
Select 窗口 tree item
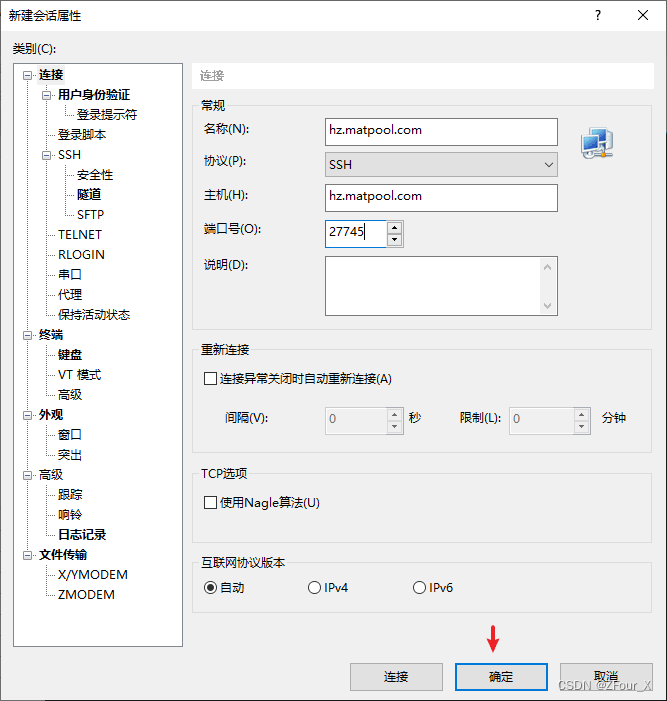(x=70, y=435)
